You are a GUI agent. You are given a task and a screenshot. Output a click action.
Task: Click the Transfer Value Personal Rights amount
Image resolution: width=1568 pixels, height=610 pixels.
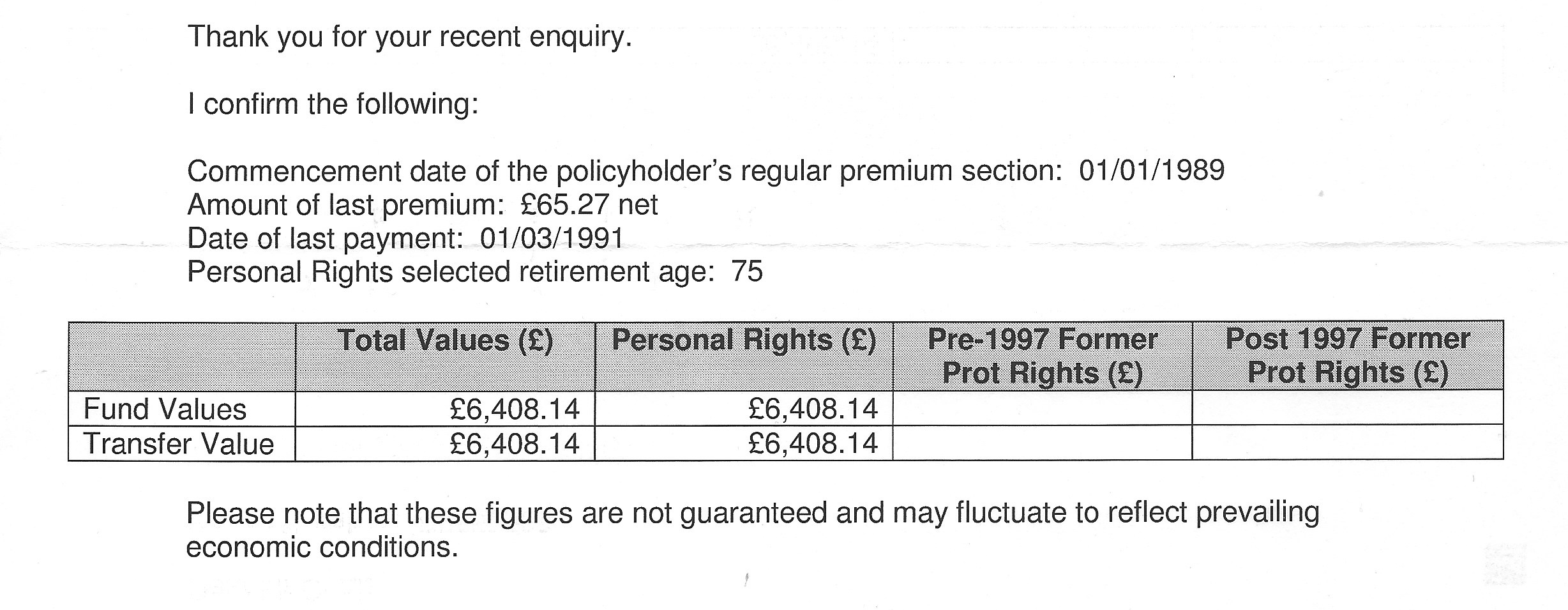coord(813,443)
